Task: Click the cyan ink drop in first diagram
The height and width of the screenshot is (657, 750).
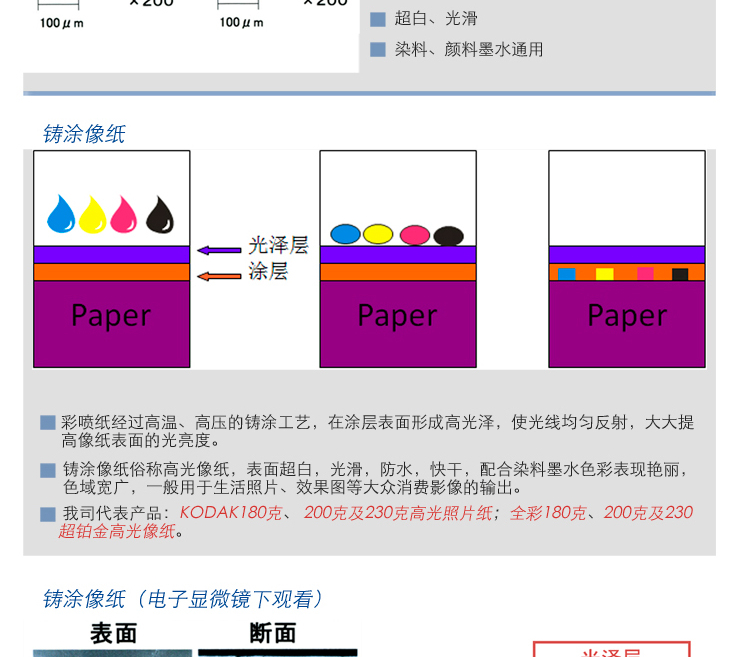Action: coord(62,214)
